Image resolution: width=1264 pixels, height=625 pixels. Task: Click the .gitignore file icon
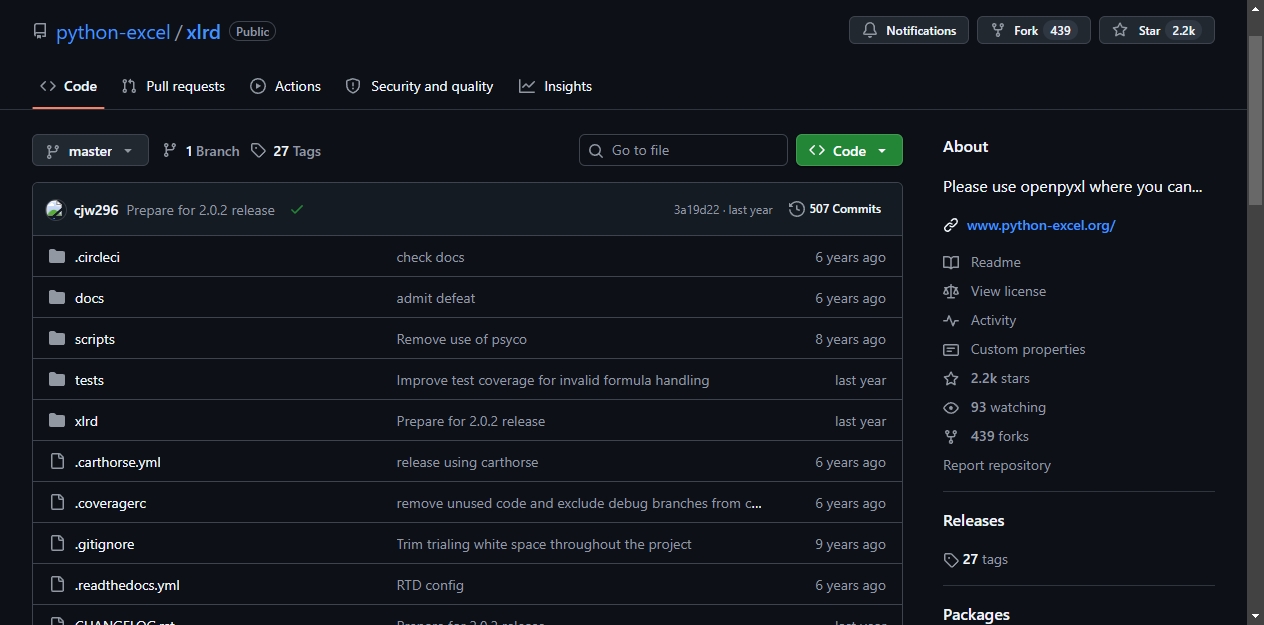(57, 544)
